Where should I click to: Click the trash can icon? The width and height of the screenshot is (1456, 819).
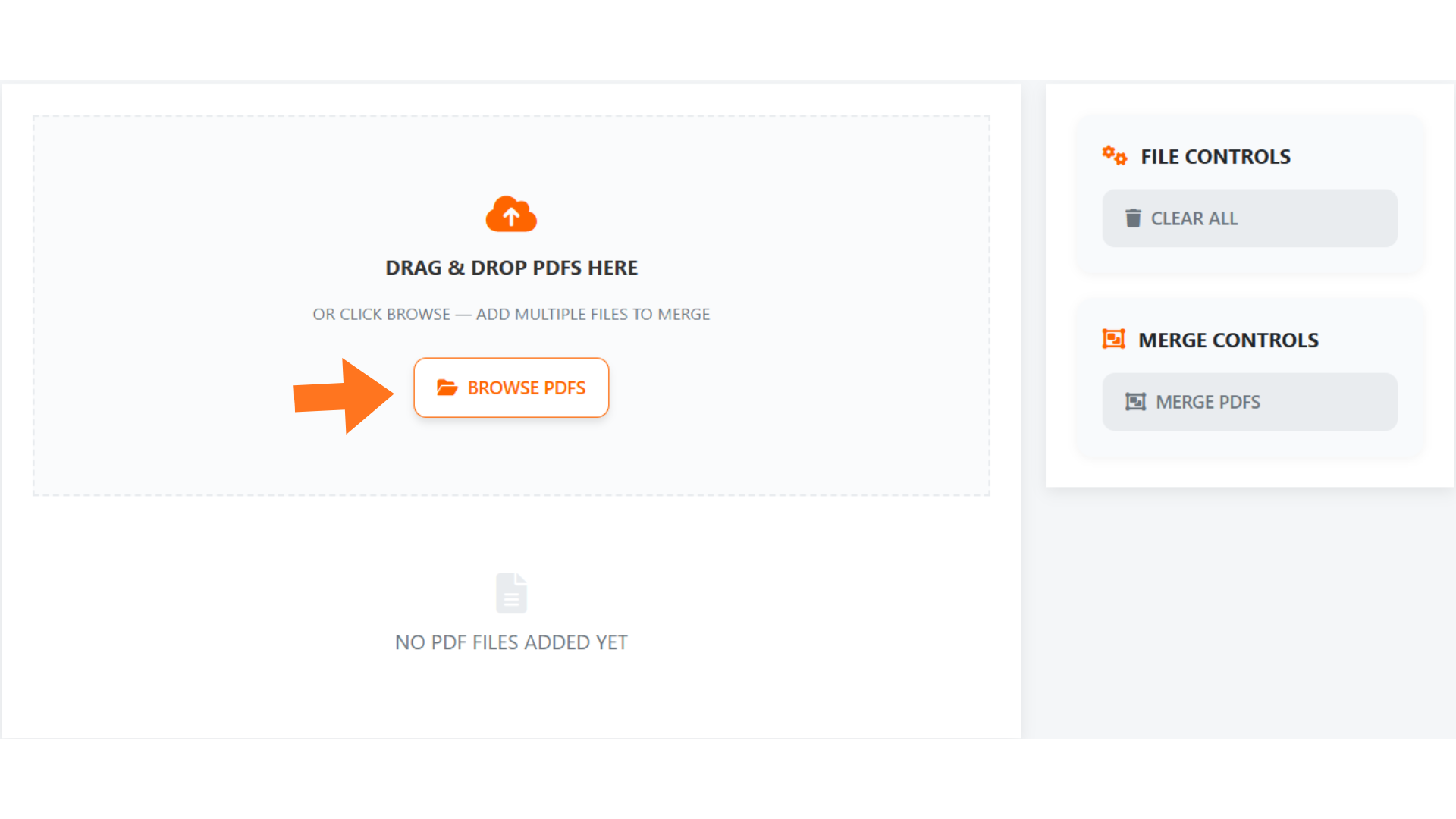coord(1133,218)
